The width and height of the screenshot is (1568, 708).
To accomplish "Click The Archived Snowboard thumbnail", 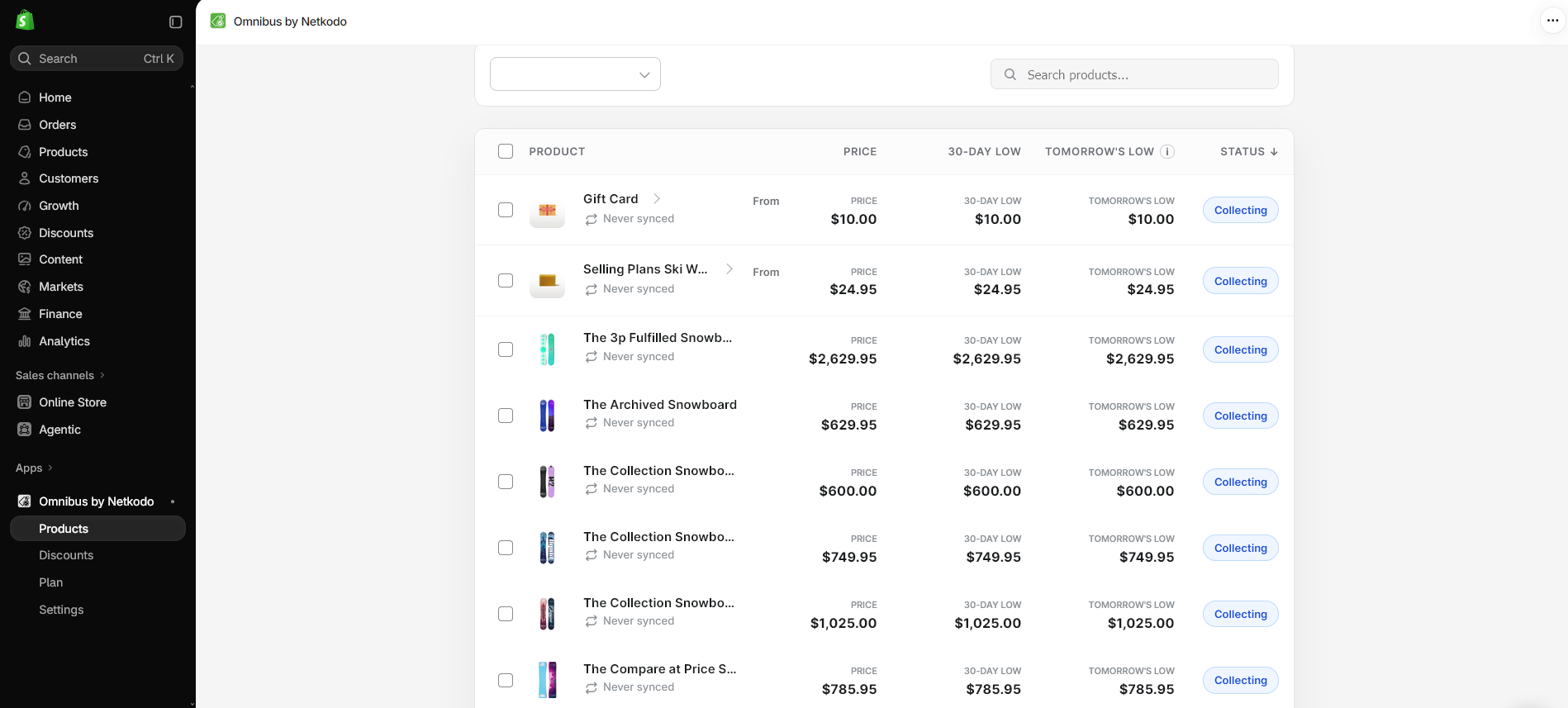I will [x=547, y=416].
